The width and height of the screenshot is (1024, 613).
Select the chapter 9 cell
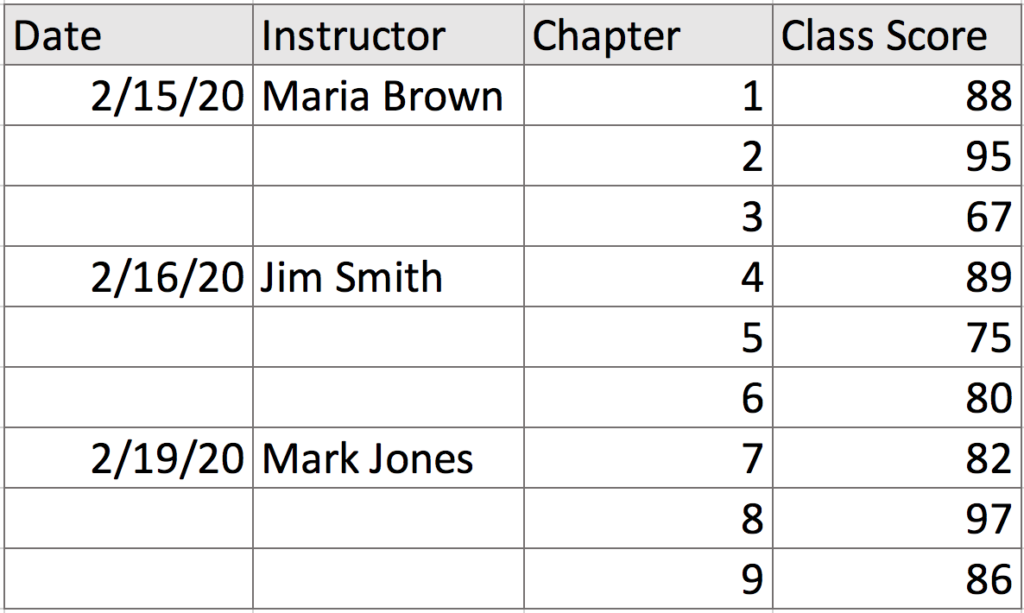647,578
